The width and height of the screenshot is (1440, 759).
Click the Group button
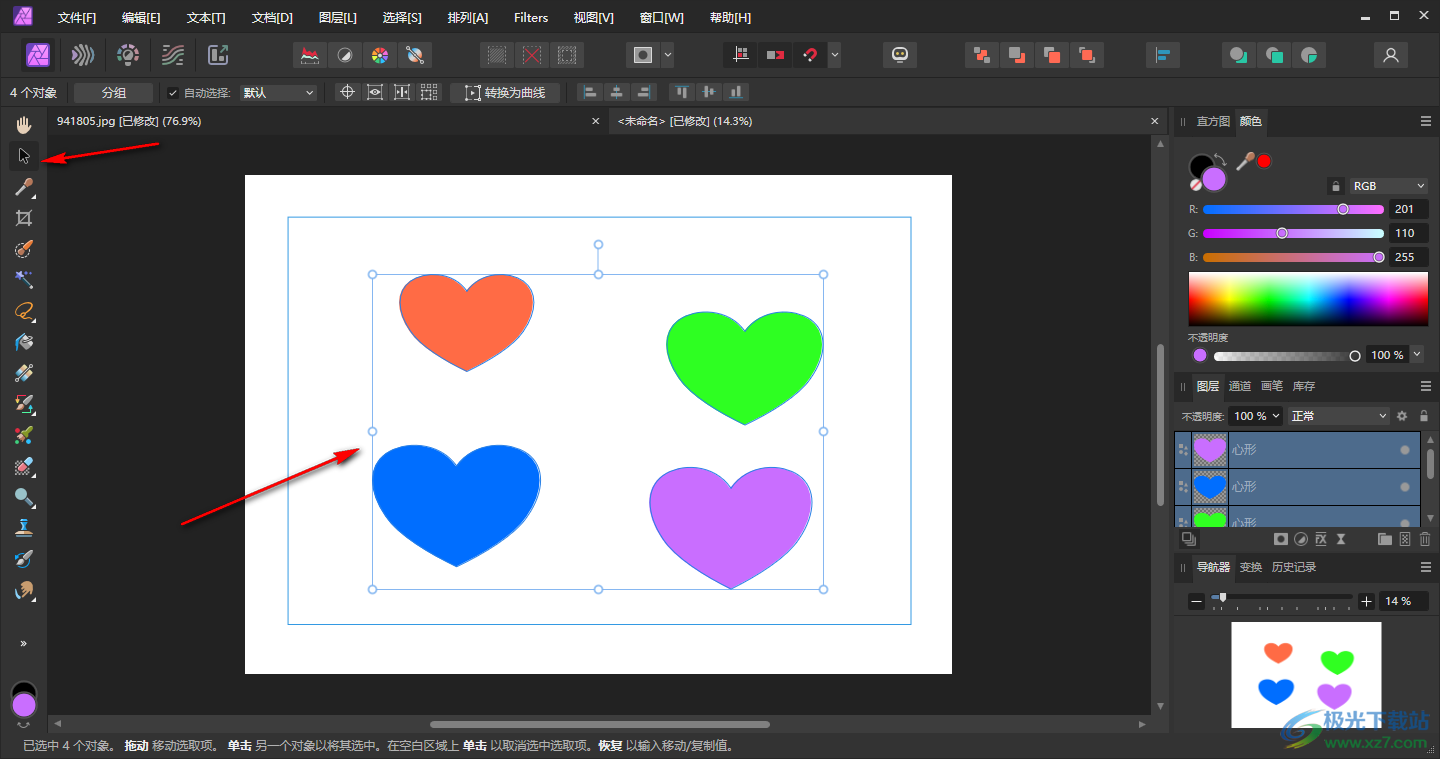coord(114,93)
